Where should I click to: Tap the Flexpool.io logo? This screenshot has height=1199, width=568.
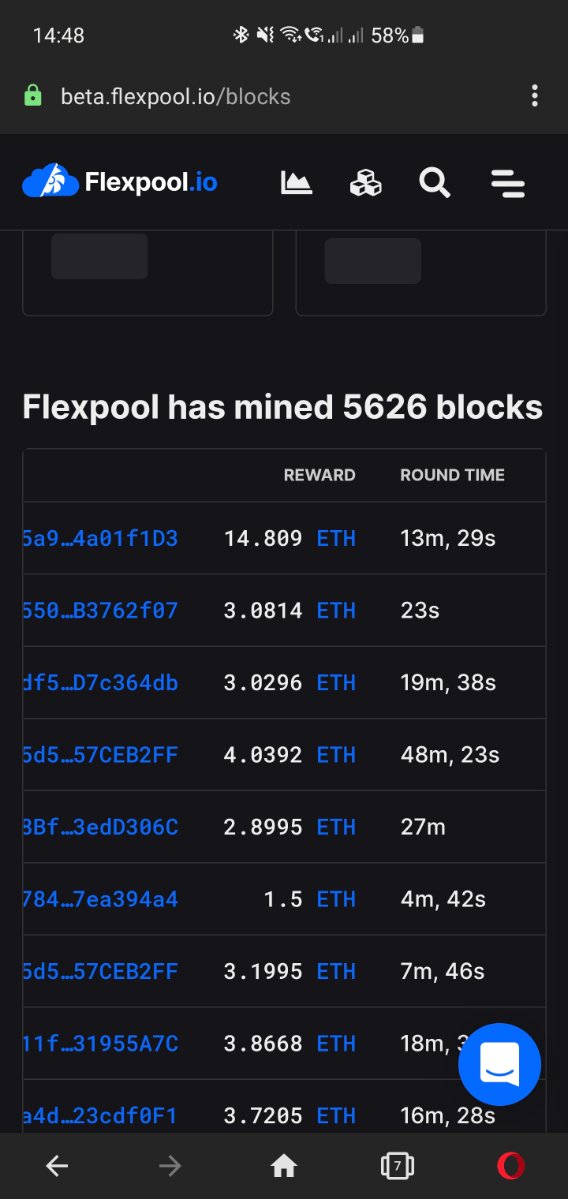(x=120, y=182)
